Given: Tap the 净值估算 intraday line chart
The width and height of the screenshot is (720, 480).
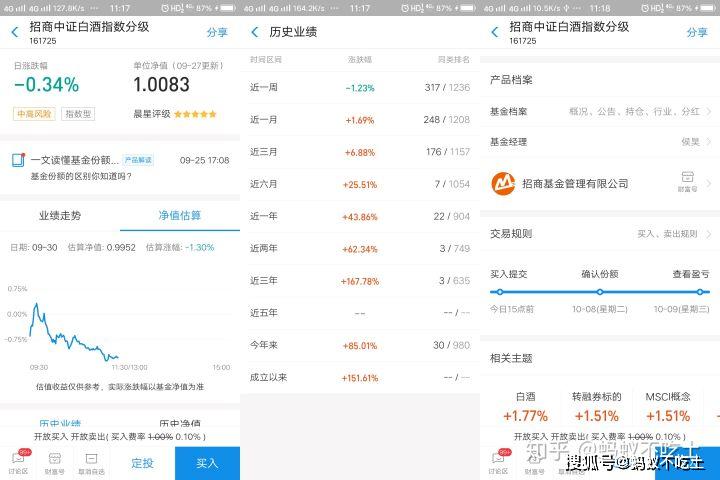Looking at the screenshot, I should tap(119, 326).
